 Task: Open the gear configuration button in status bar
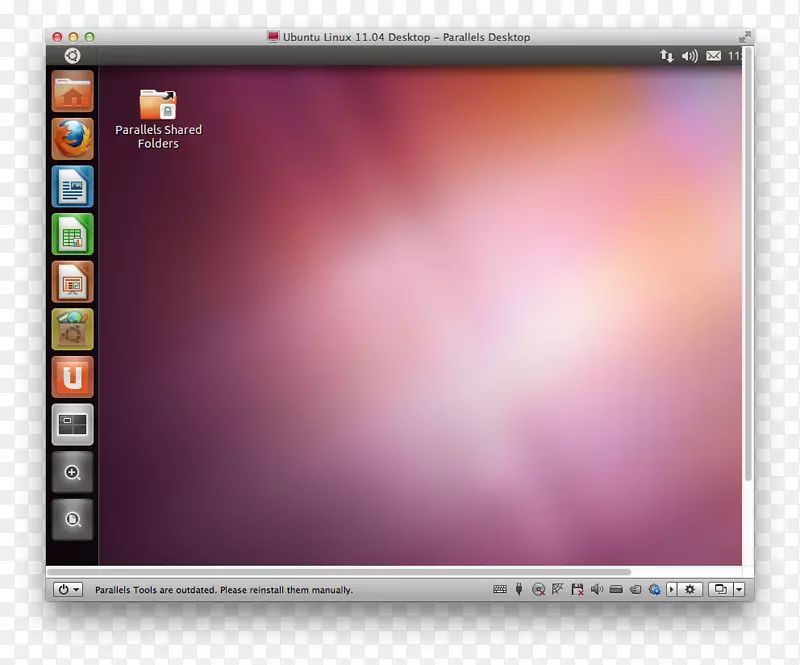point(689,590)
